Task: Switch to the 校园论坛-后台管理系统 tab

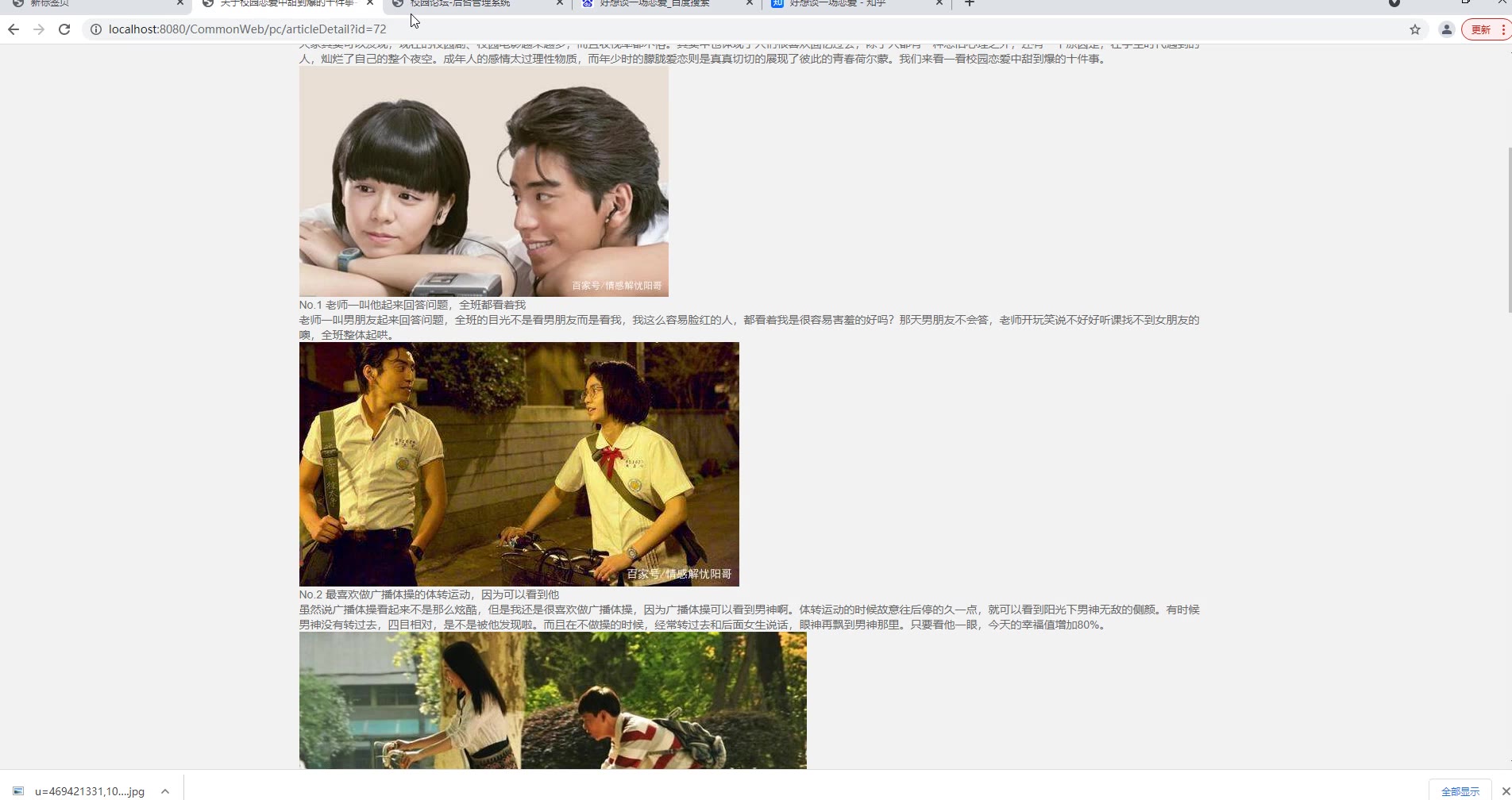Action: click(x=469, y=4)
